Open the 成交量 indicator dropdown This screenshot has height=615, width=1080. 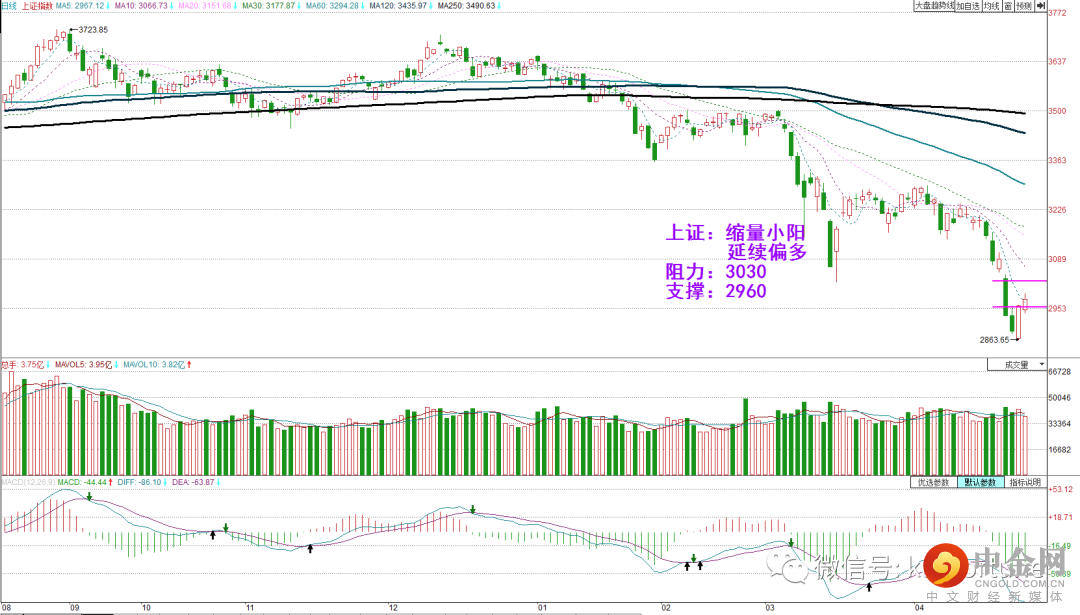click(1017, 364)
